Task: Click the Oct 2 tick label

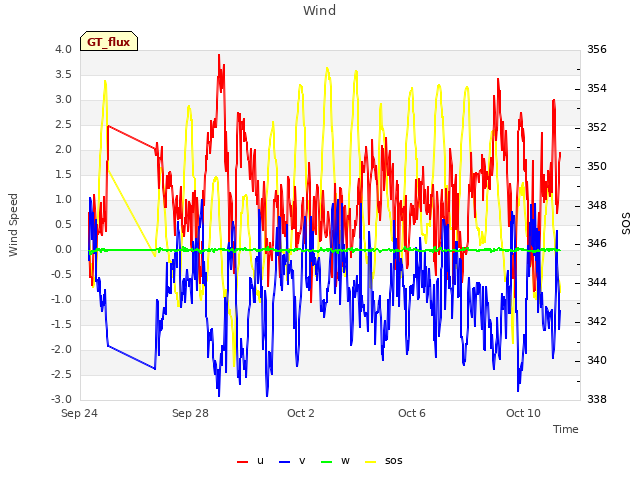Action: [301, 413]
